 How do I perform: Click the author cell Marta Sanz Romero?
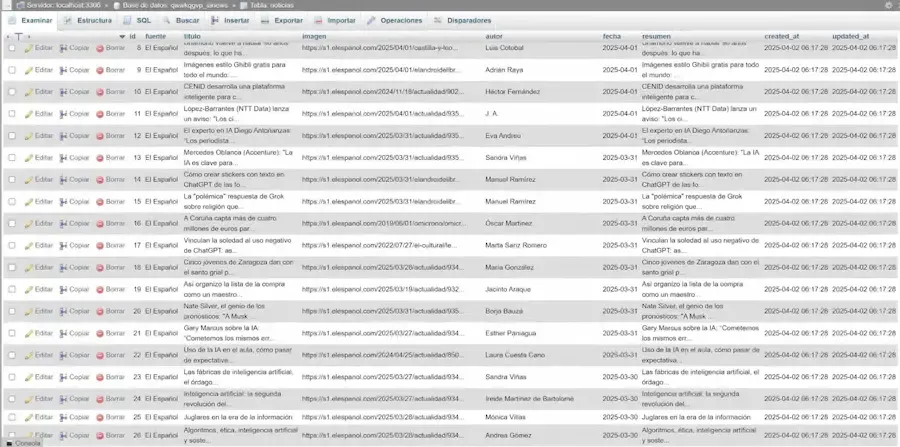(x=515, y=246)
